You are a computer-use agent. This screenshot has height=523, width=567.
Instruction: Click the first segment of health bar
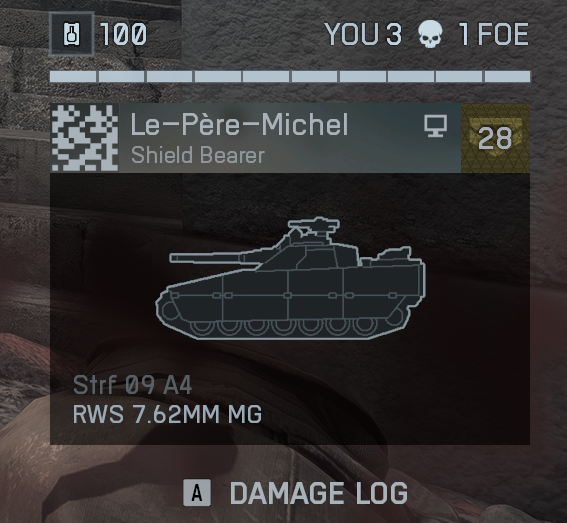click(x=73, y=76)
